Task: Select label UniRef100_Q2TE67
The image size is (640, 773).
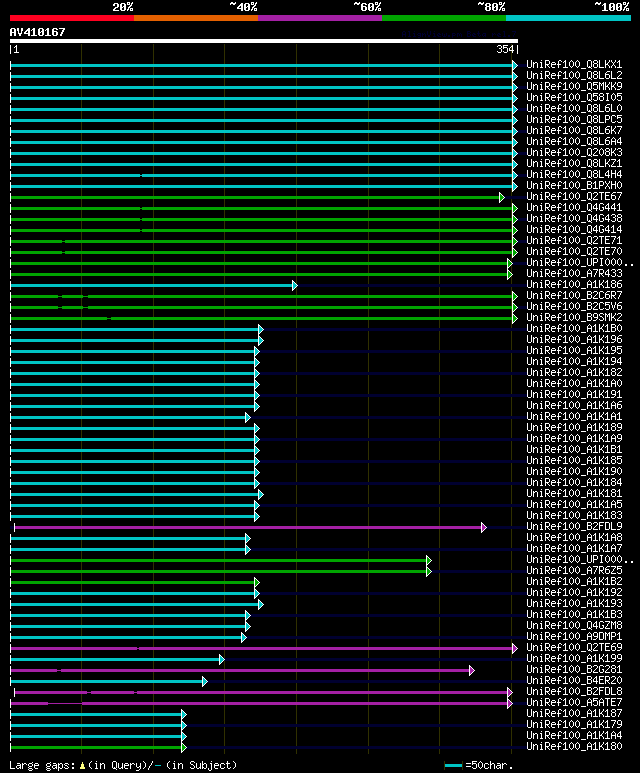Action: [x=574, y=196]
